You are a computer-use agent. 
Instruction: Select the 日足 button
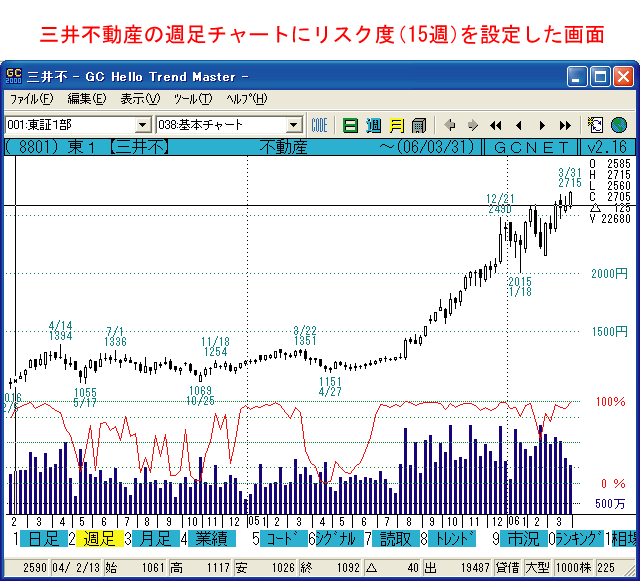[44, 539]
